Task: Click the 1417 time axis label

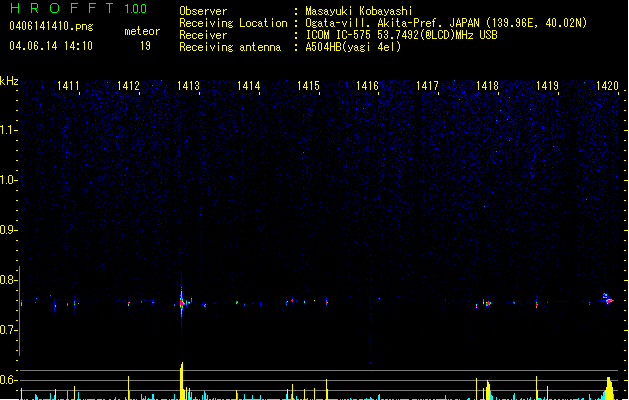Action: [x=427, y=85]
